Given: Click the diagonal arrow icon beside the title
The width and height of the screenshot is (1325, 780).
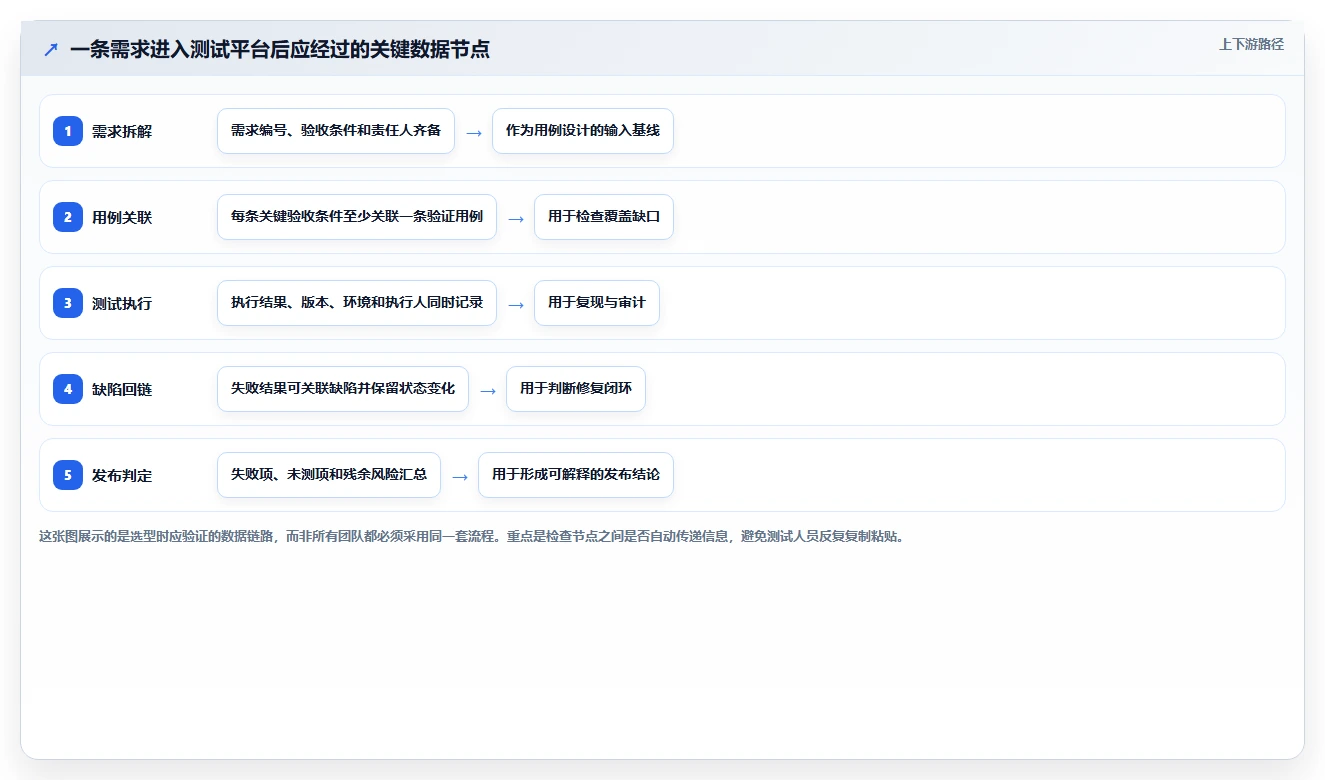Looking at the screenshot, I should (x=51, y=49).
